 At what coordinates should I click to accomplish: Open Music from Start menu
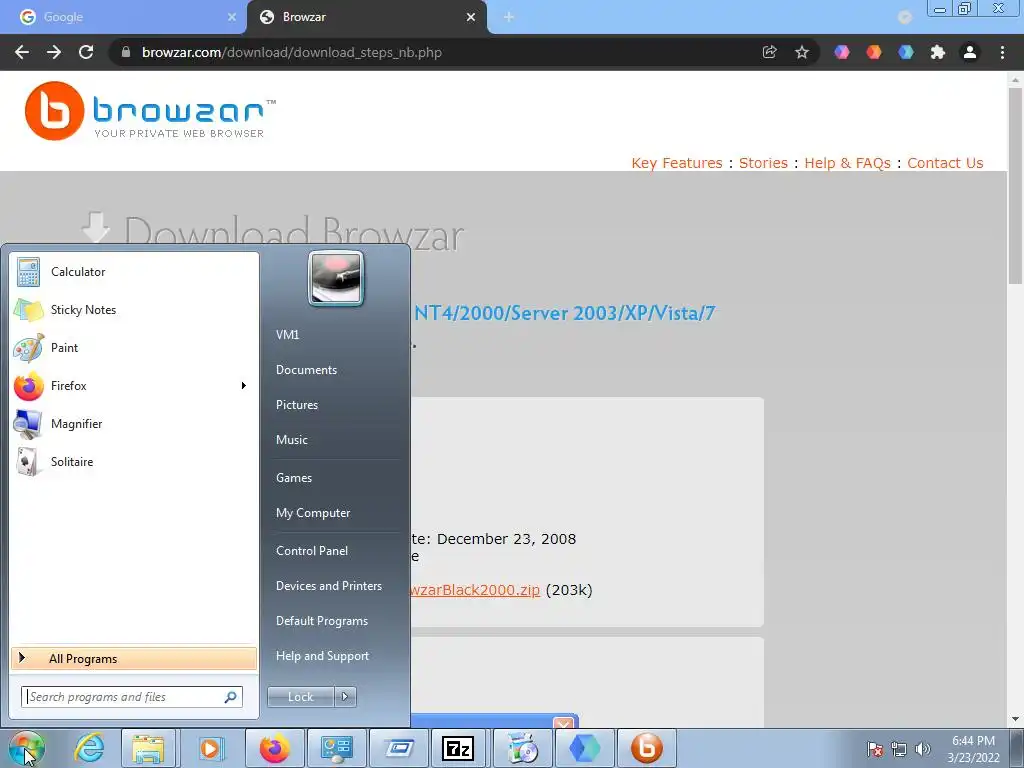[292, 440]
